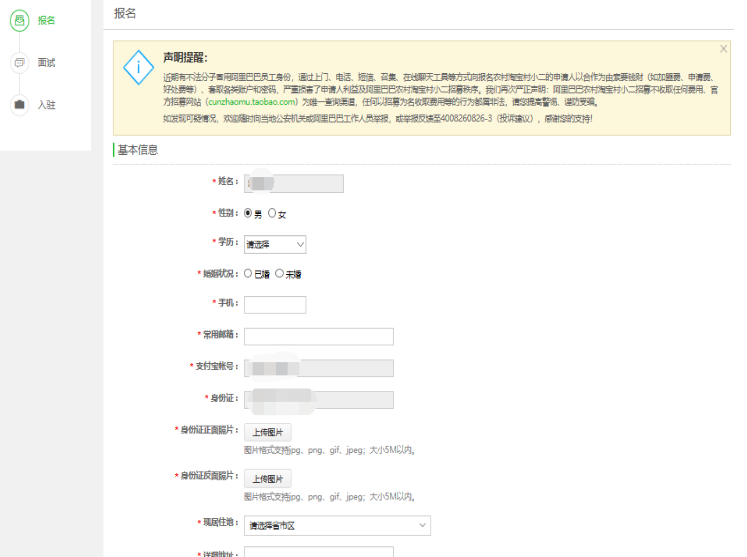The image size is (747, 557).
Task: Click the 面试 step icon in sidebar
Action: click(x=19, y=62)
